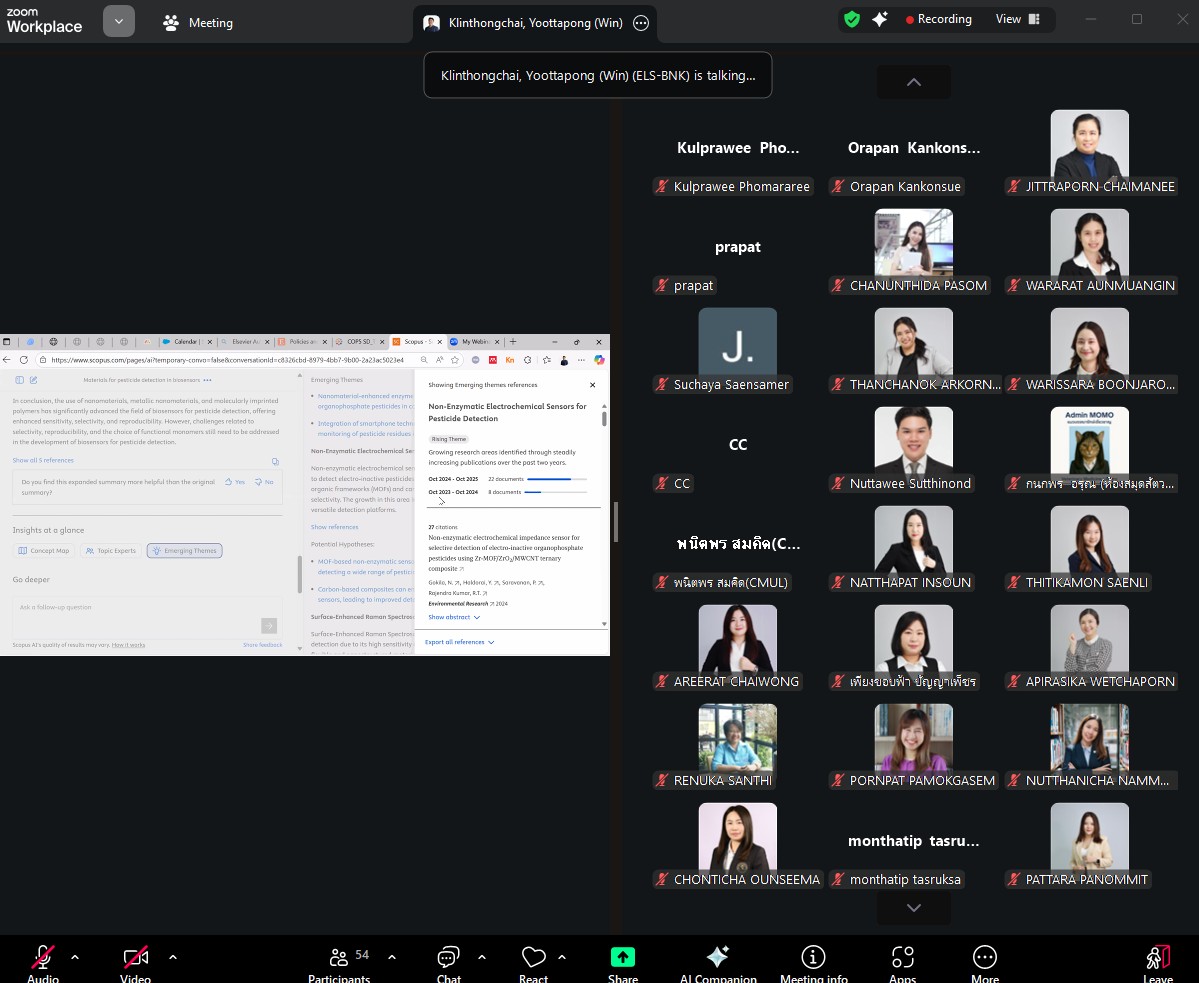Click JITTRAPORN CHAIMANEE's video thumbnail
The width and height of the screenshot is (1199, 983).
pos(1089,143)
